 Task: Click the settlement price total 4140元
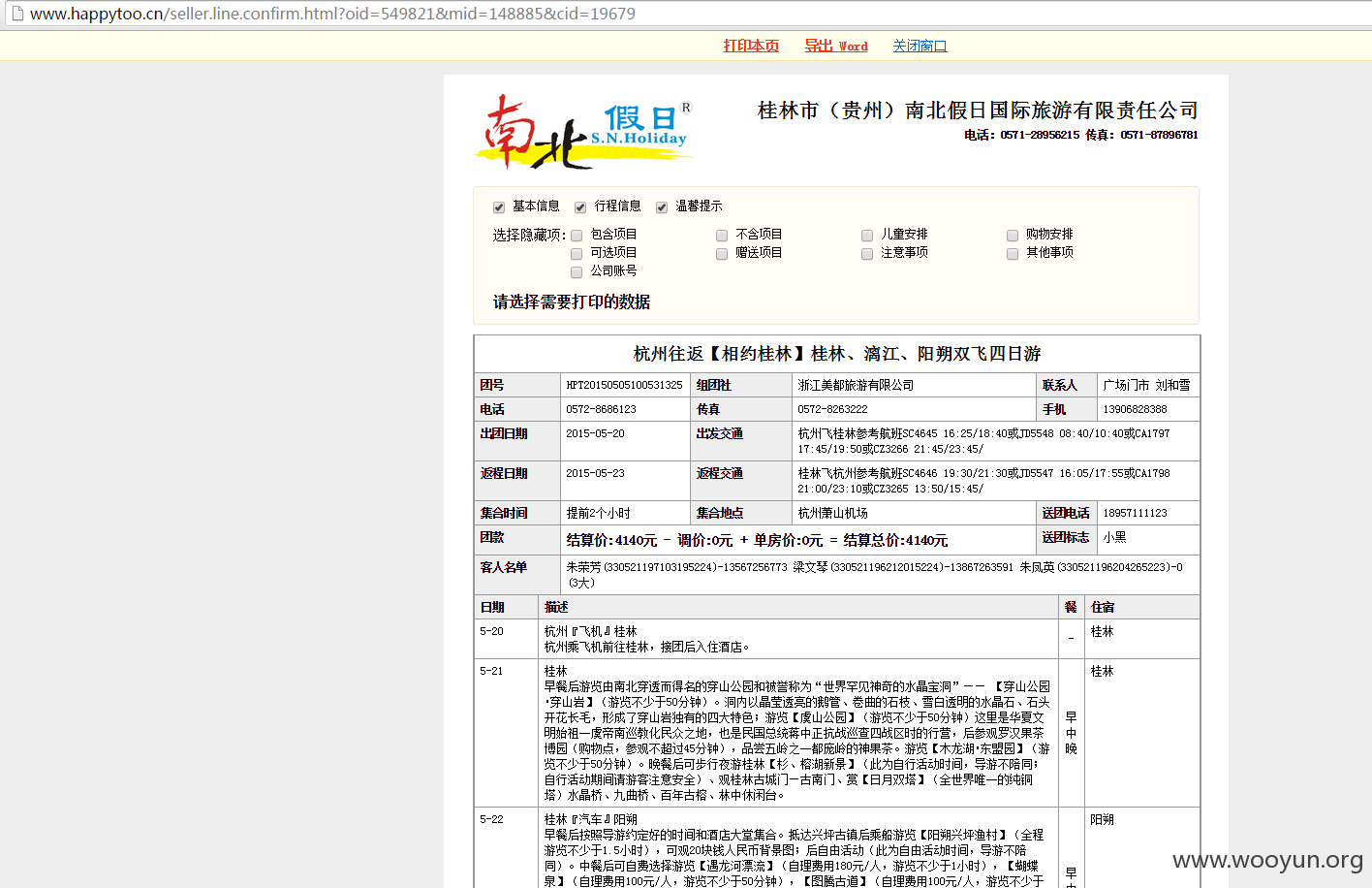(895, 540)
